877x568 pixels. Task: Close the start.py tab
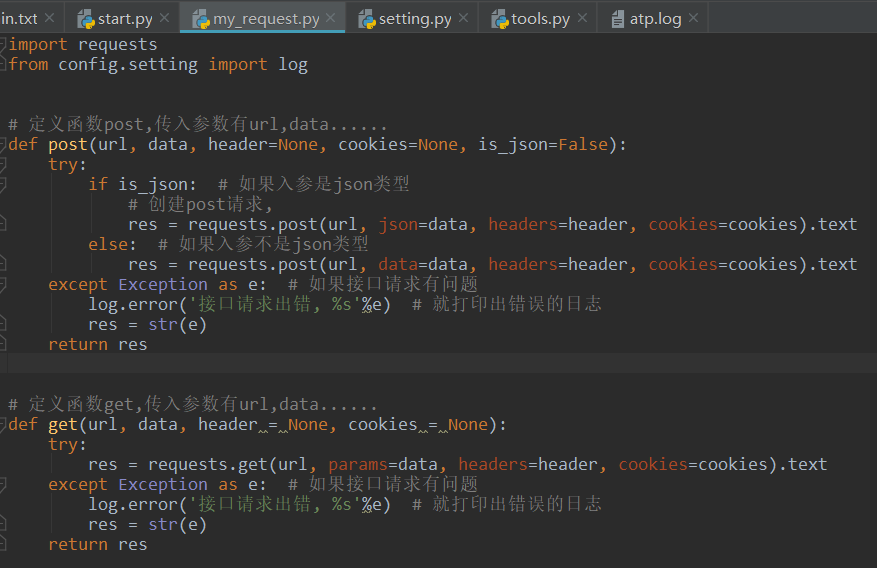click(x=164, y=18)
